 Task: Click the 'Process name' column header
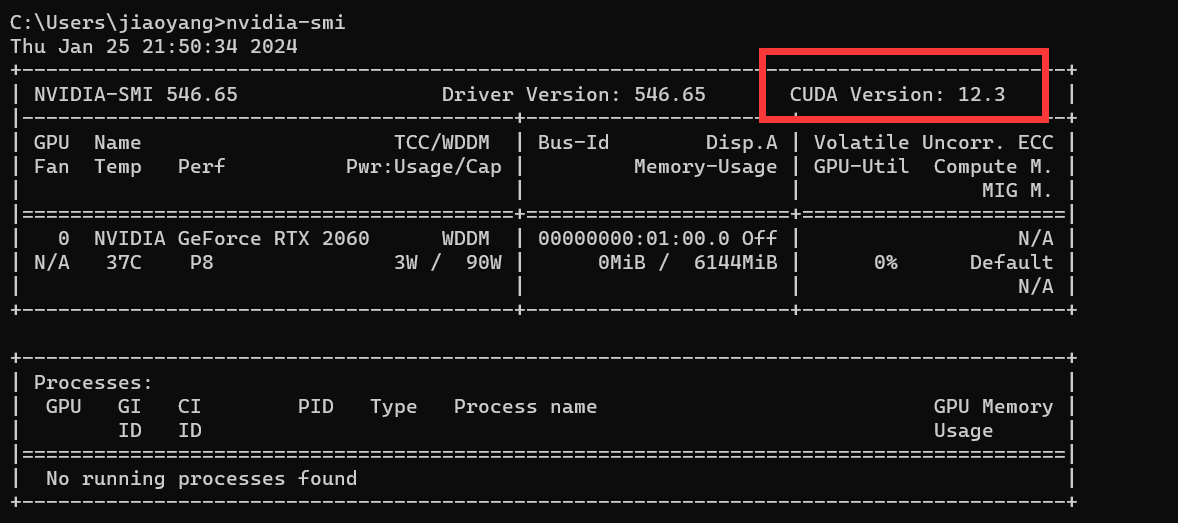(x=526, y=407)
